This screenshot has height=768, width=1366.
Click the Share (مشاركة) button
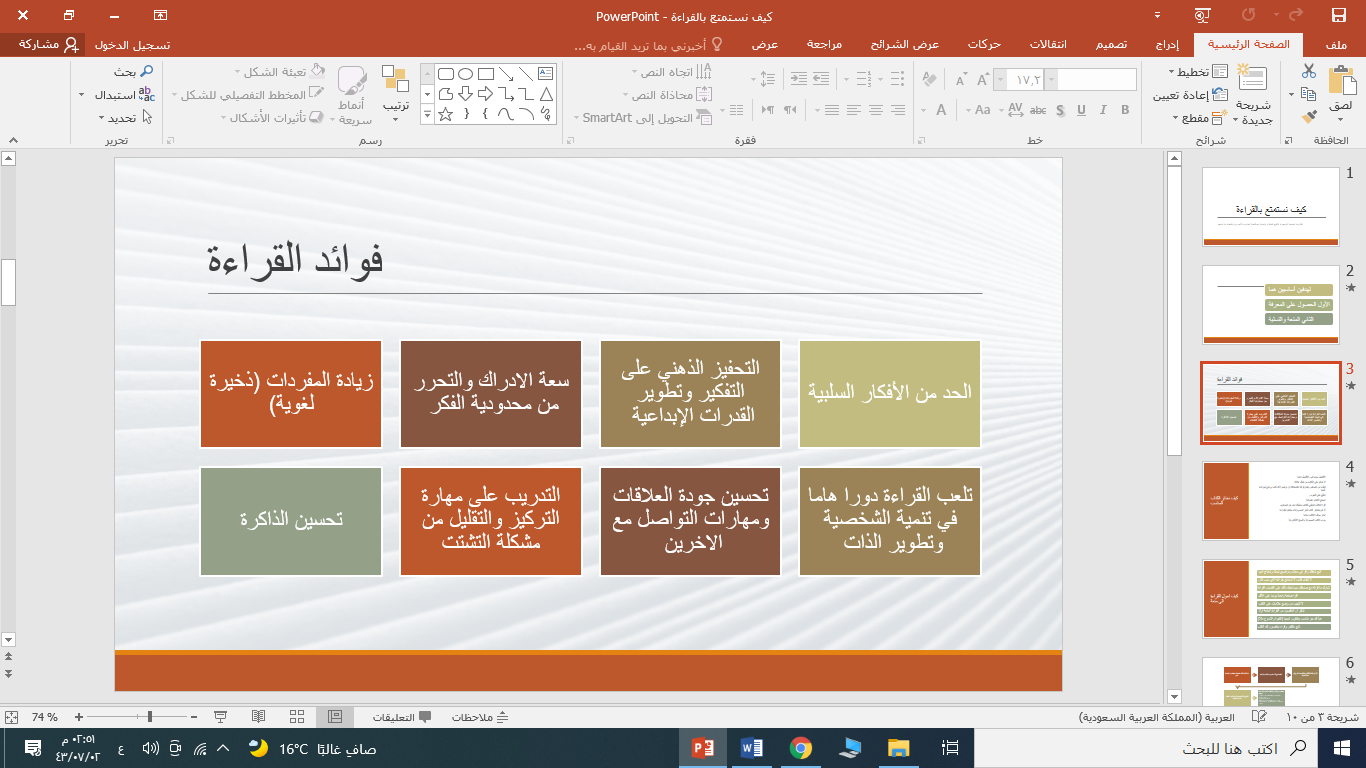43,44
